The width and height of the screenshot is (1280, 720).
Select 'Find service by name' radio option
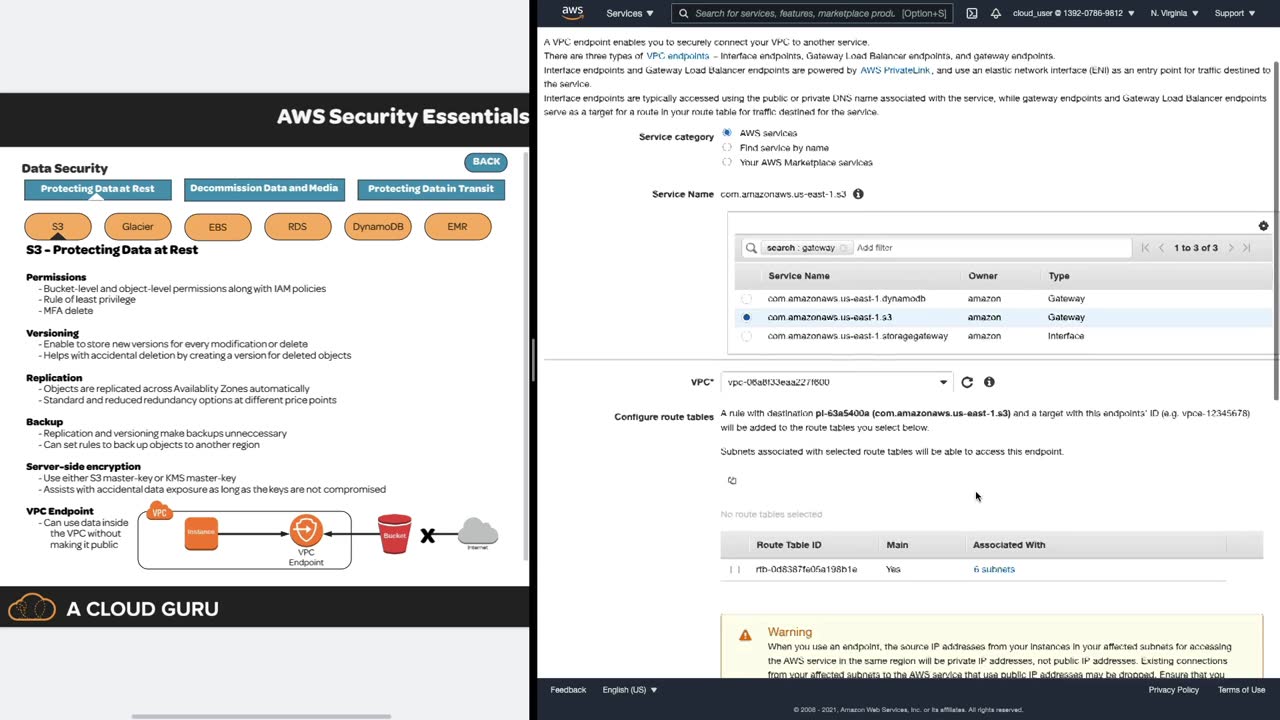pos(727,148)
